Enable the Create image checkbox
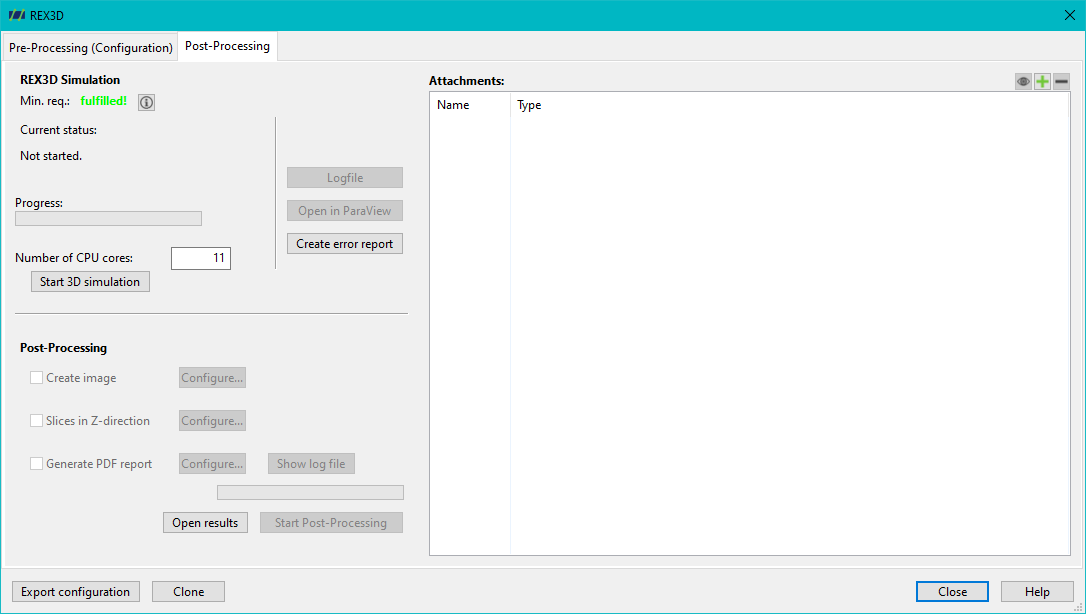1086x614 pixels. [x=37, y=378]
